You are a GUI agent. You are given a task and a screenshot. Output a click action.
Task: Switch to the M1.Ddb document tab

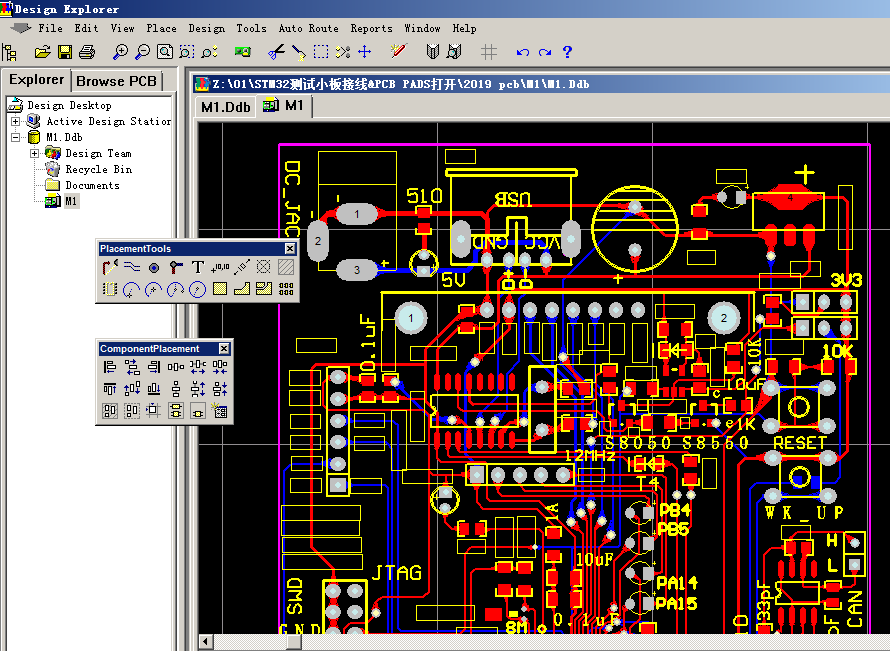225,107
